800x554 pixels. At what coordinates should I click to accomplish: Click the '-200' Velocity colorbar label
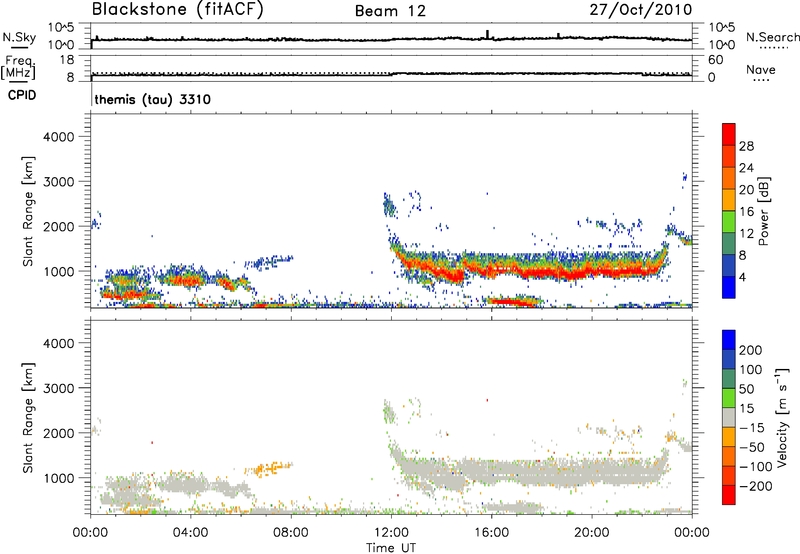(x=756, y=486)
